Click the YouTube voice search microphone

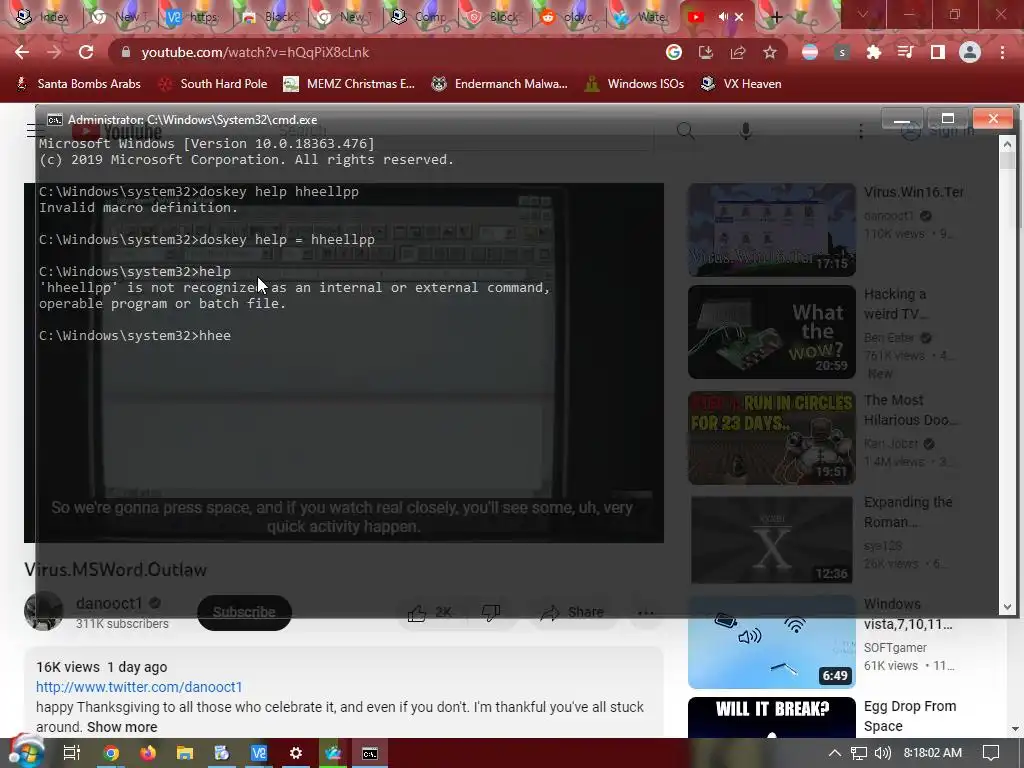point(745,131)
